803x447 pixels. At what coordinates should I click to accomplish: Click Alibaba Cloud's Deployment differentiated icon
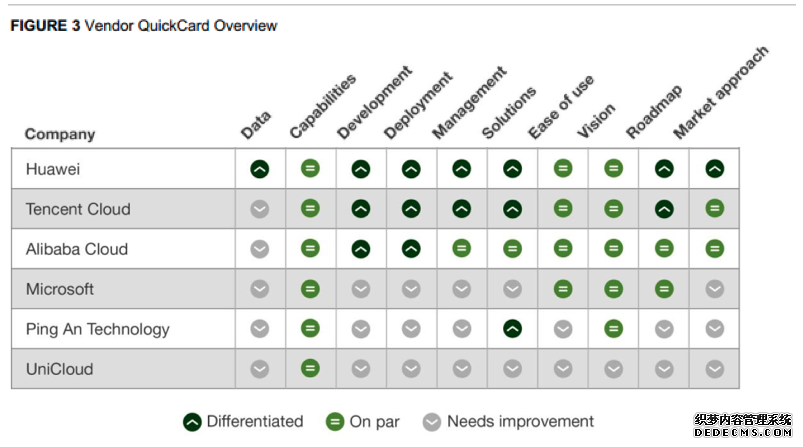coord(411,249)
